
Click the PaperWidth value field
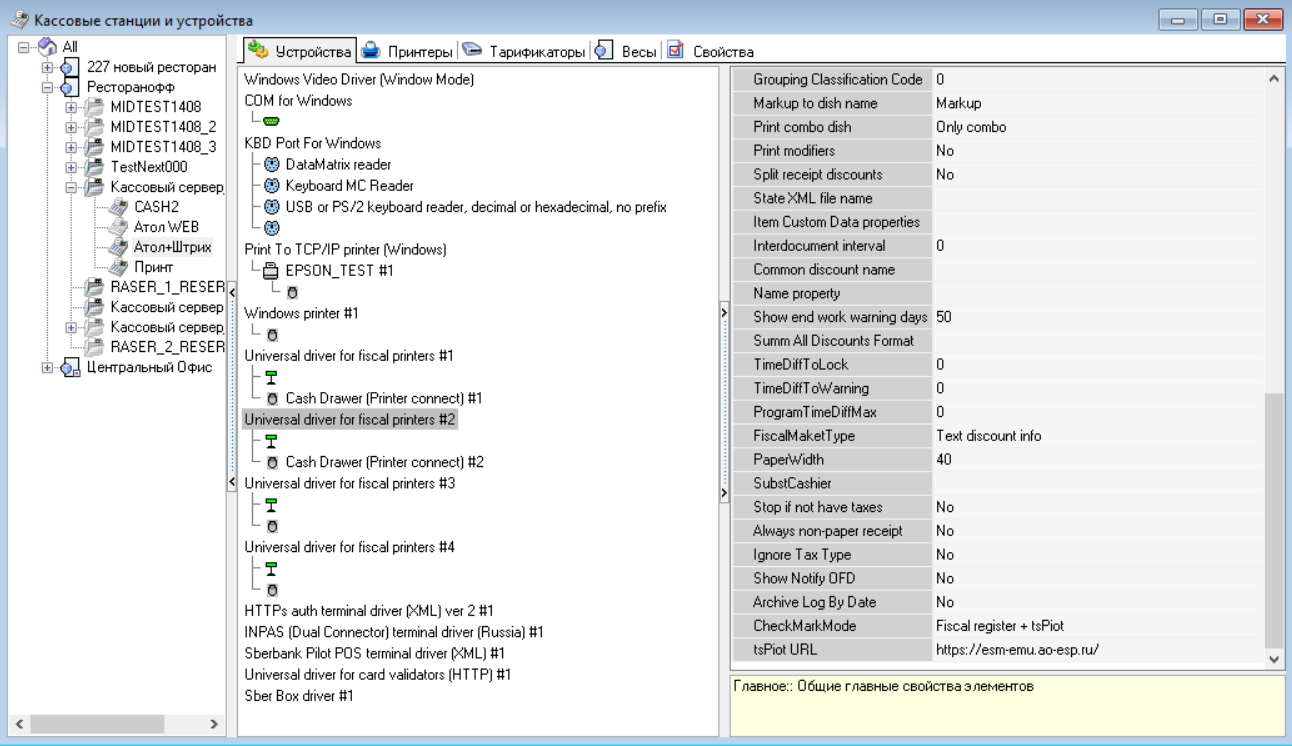point(1096,460)
